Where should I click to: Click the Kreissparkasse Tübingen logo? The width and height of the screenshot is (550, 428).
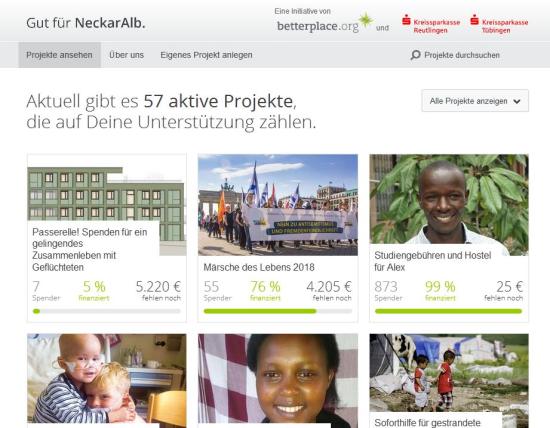pos(499,24)
